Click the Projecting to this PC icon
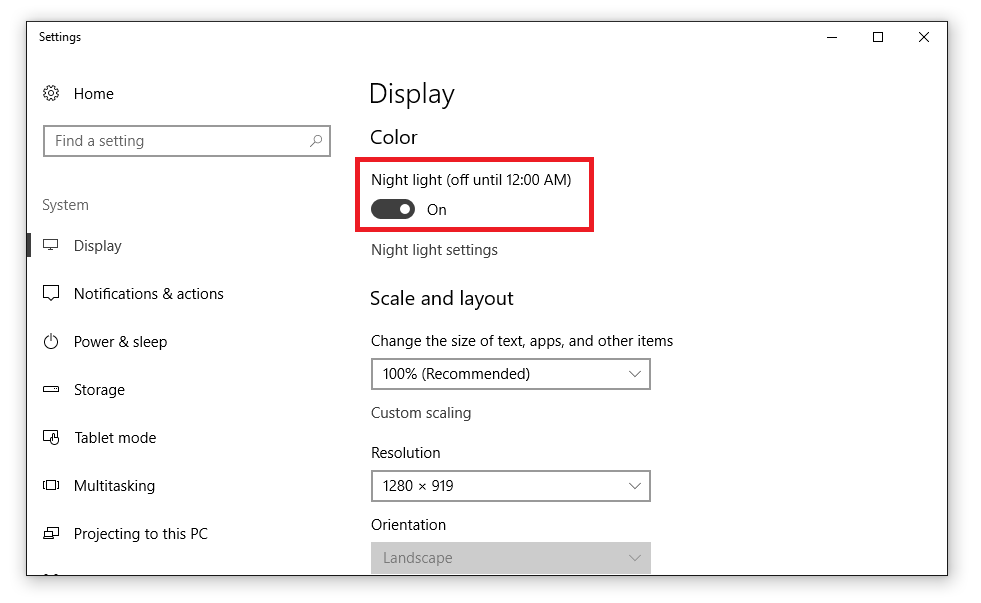 click(51, 533)
